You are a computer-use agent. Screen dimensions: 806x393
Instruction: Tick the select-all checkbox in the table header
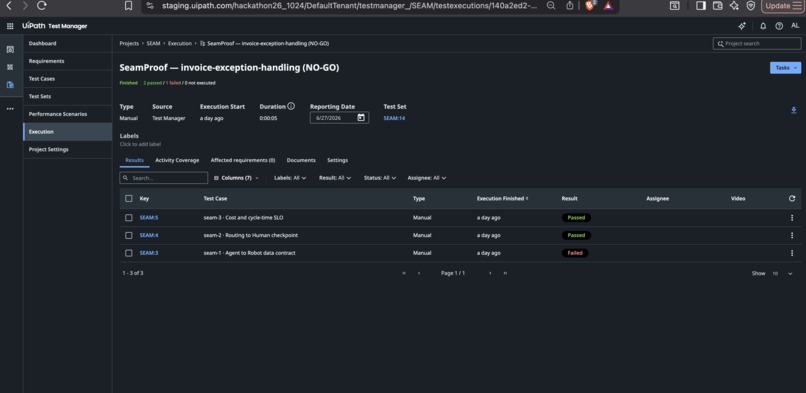click(x=129, y=198)
